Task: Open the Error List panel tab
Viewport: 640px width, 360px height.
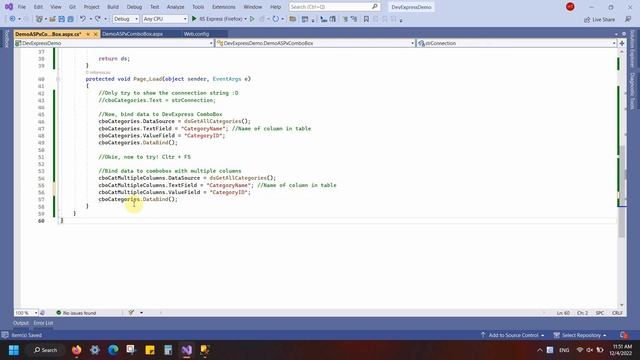Action: 43,323
